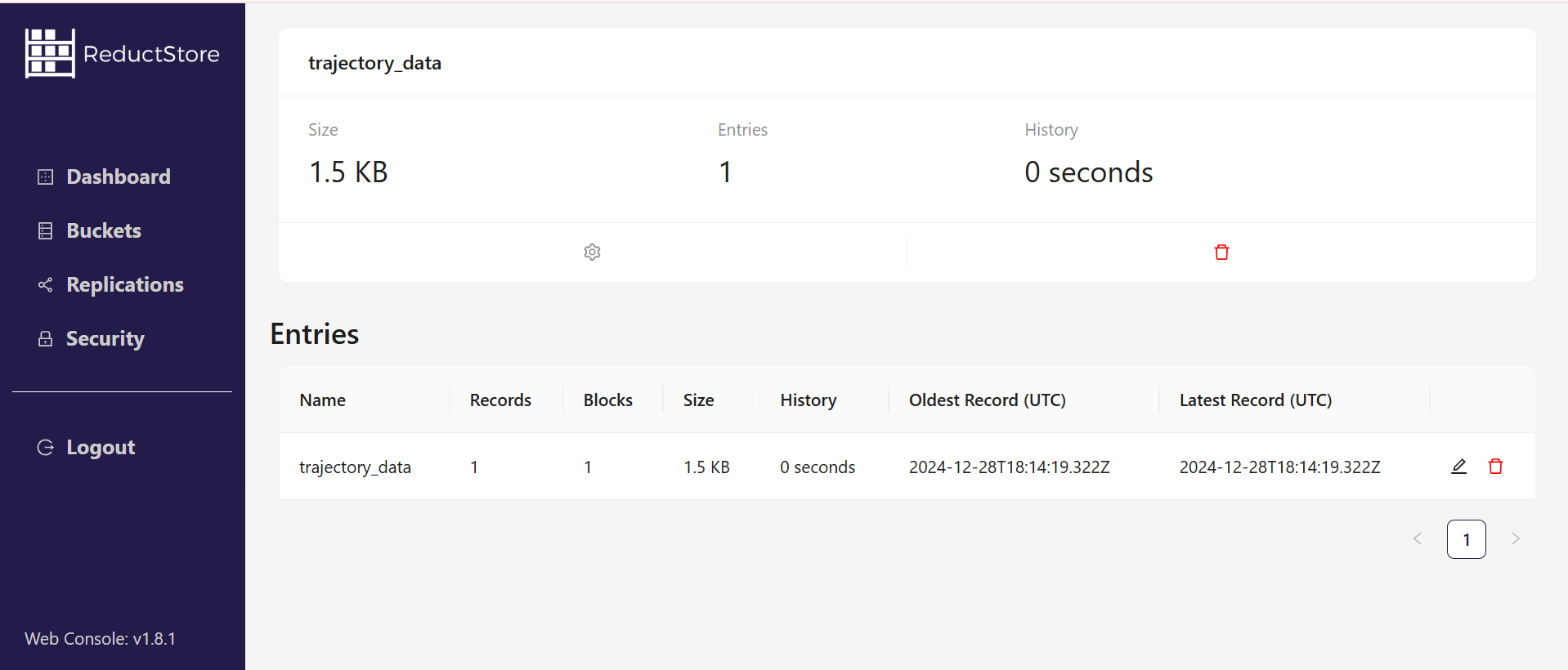Delete the trajectory_data bucket using the top trash icon
The height and width of the screenshot is (670, 1568).
pos(1221,252)
